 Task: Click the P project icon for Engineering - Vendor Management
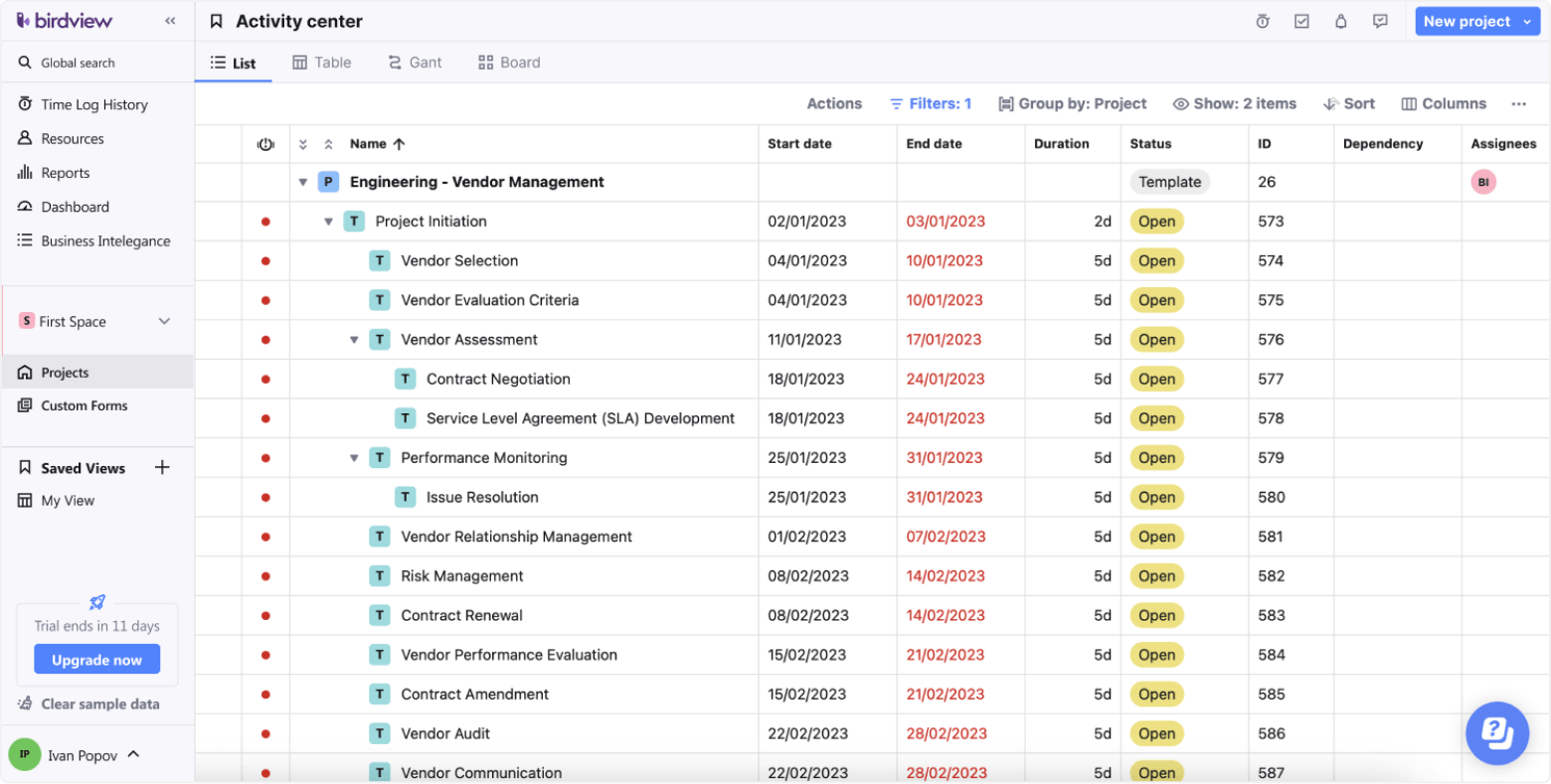coord(328,182)
